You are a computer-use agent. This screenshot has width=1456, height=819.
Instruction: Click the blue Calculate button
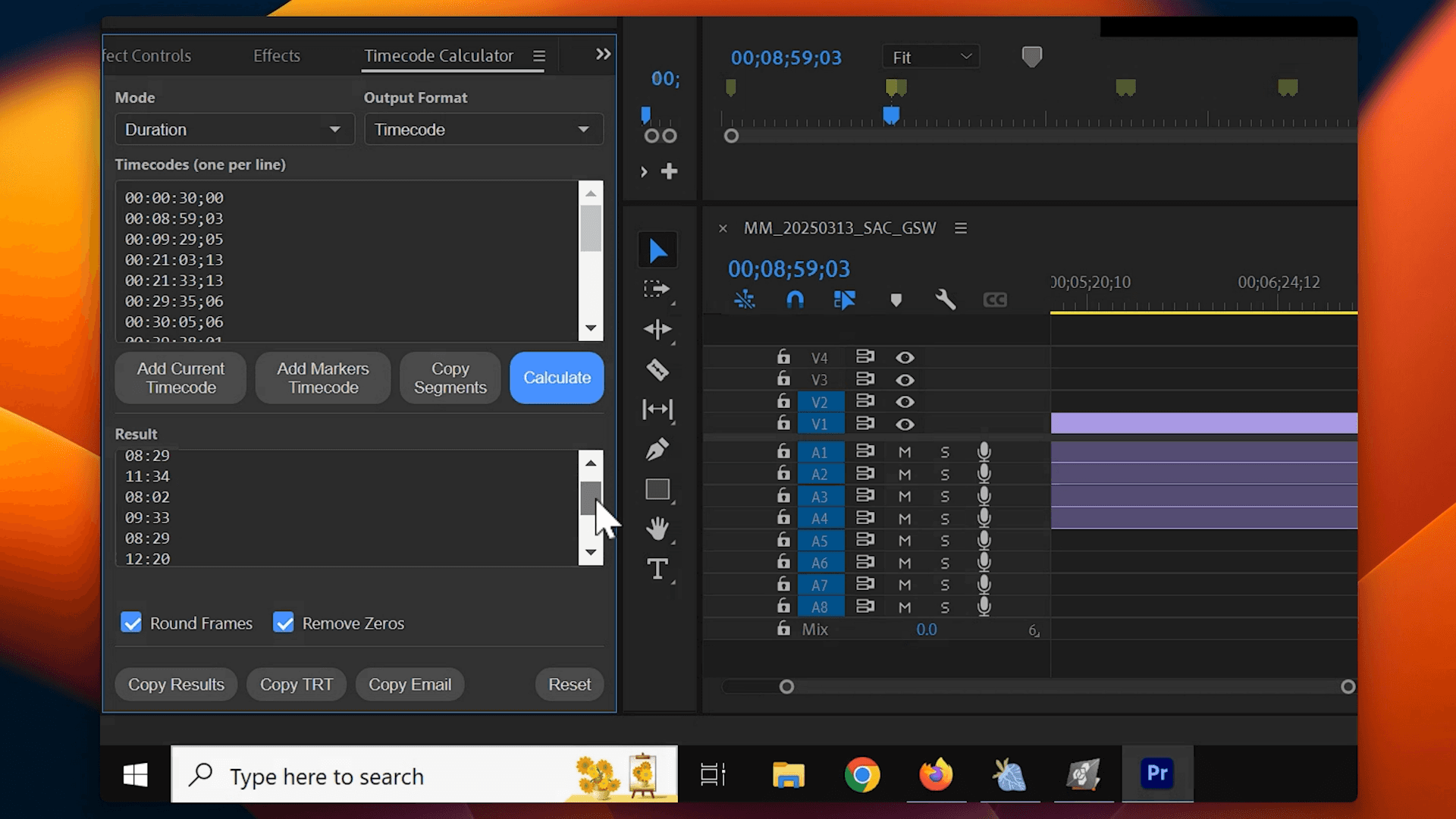(557, 378)
